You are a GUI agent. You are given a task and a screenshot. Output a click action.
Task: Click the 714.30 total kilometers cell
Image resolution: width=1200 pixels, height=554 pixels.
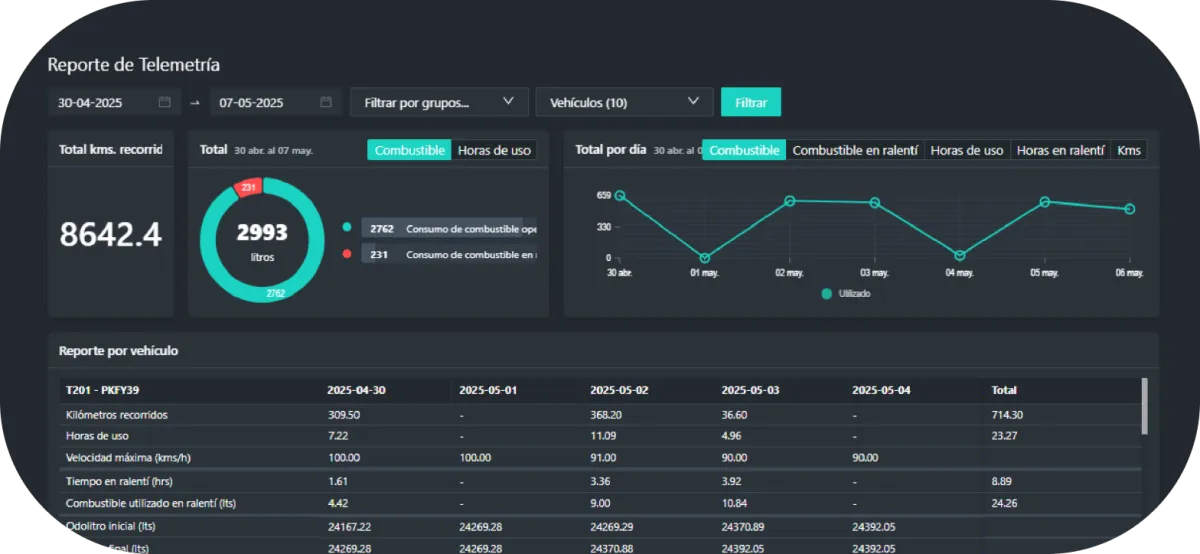point(1007,414)
